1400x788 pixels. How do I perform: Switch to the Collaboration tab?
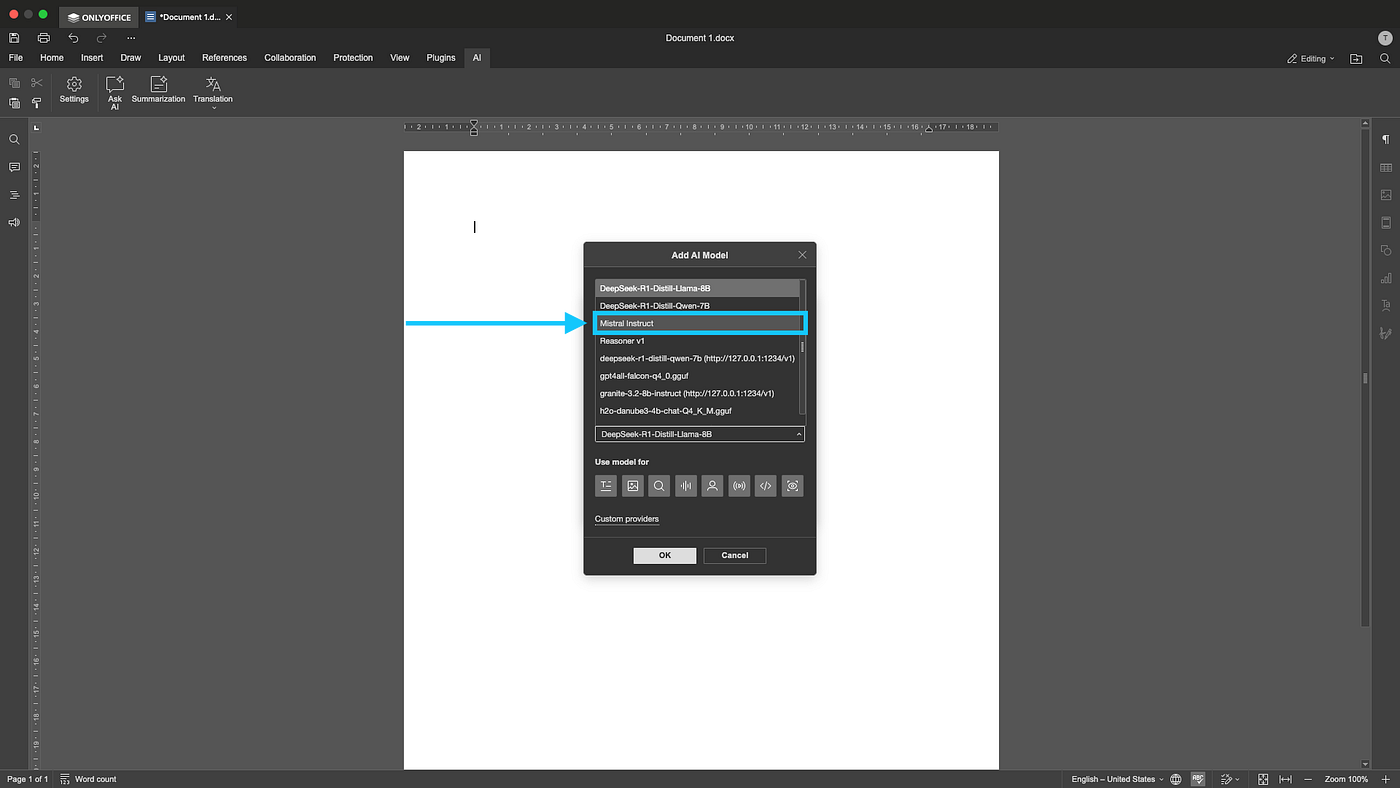point(290,58)
